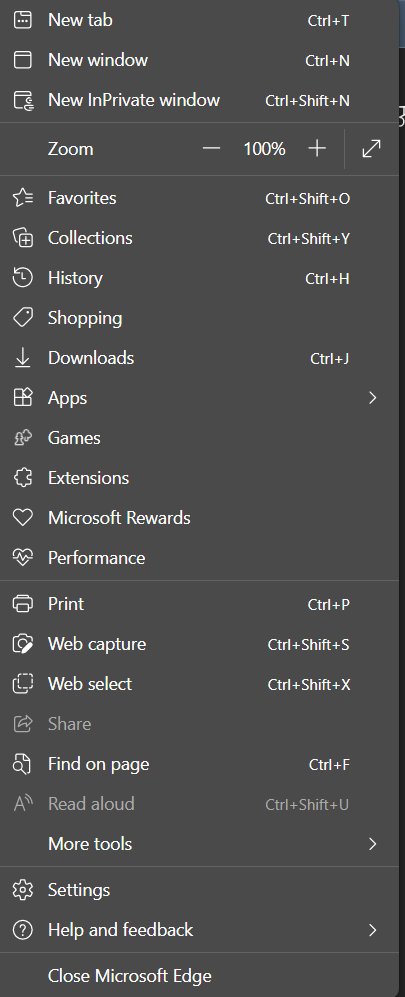Click the Microsoft Rewards heart icon
Viewport: 405px width, 997px height.
click(23, 518)
